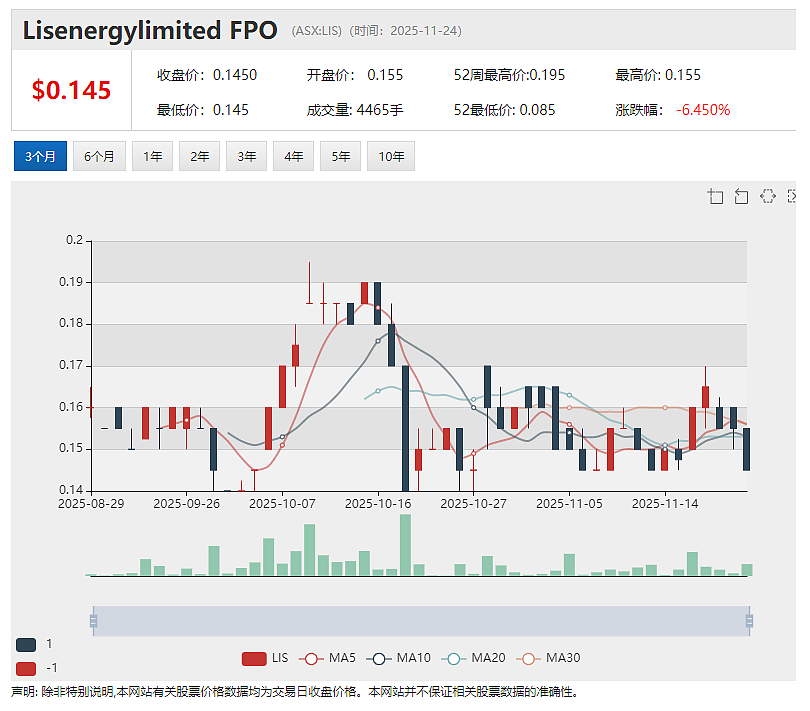Select the 3个月 time range tab
The height and width of the screenshot is (711, 810).
coord(40,156)
